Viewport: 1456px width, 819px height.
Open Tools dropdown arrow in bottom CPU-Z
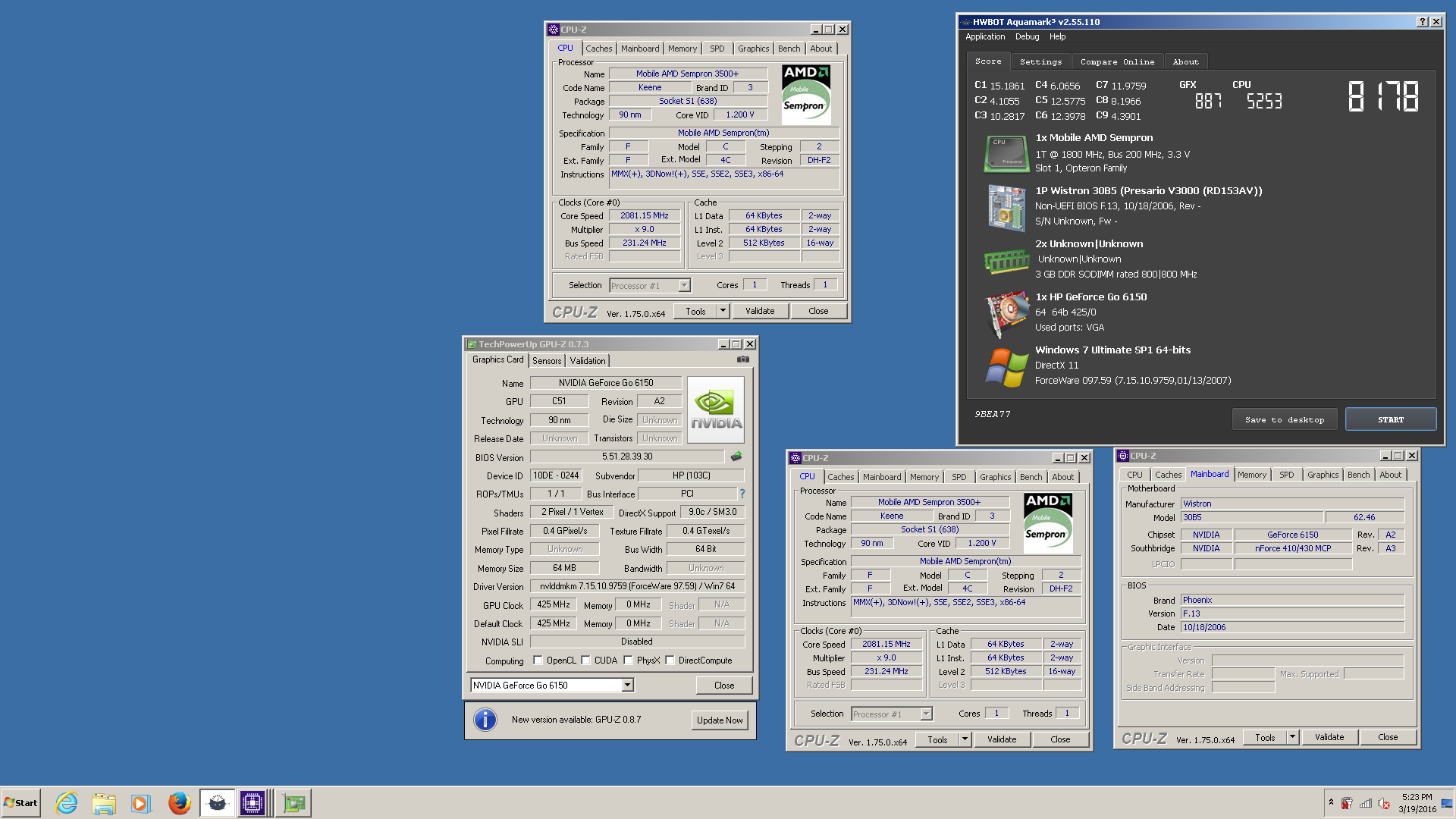(965, 739)
